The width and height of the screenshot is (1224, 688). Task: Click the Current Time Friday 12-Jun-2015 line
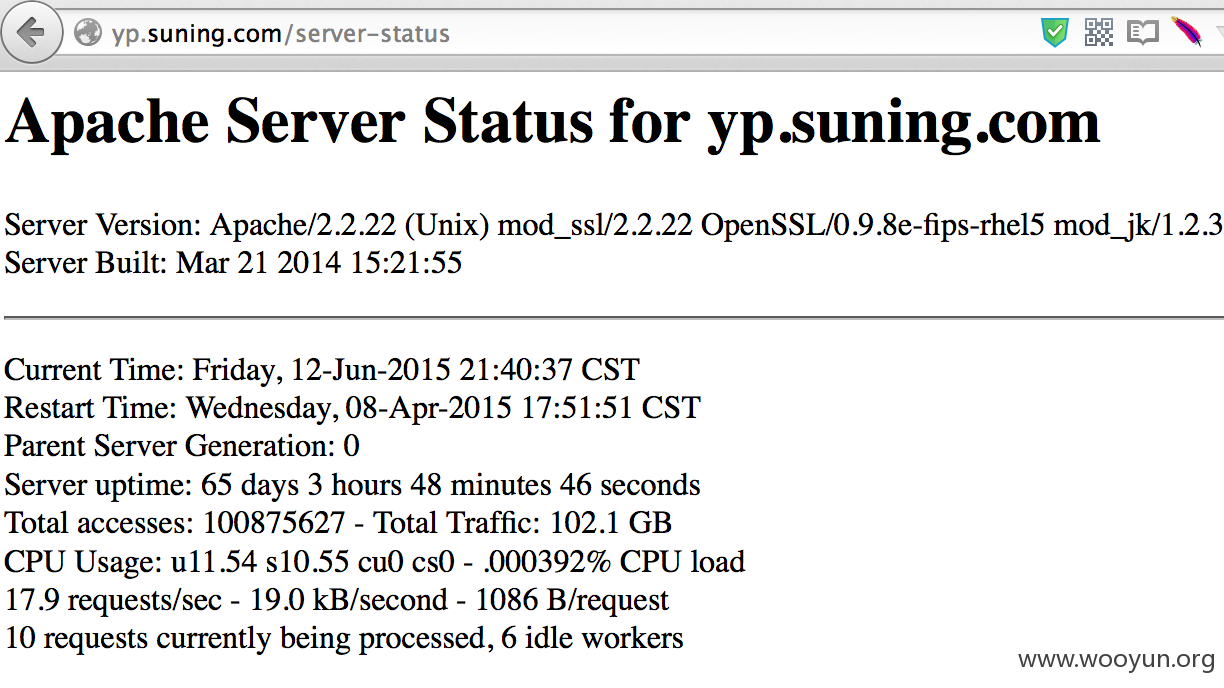click(x=322, y=370)
